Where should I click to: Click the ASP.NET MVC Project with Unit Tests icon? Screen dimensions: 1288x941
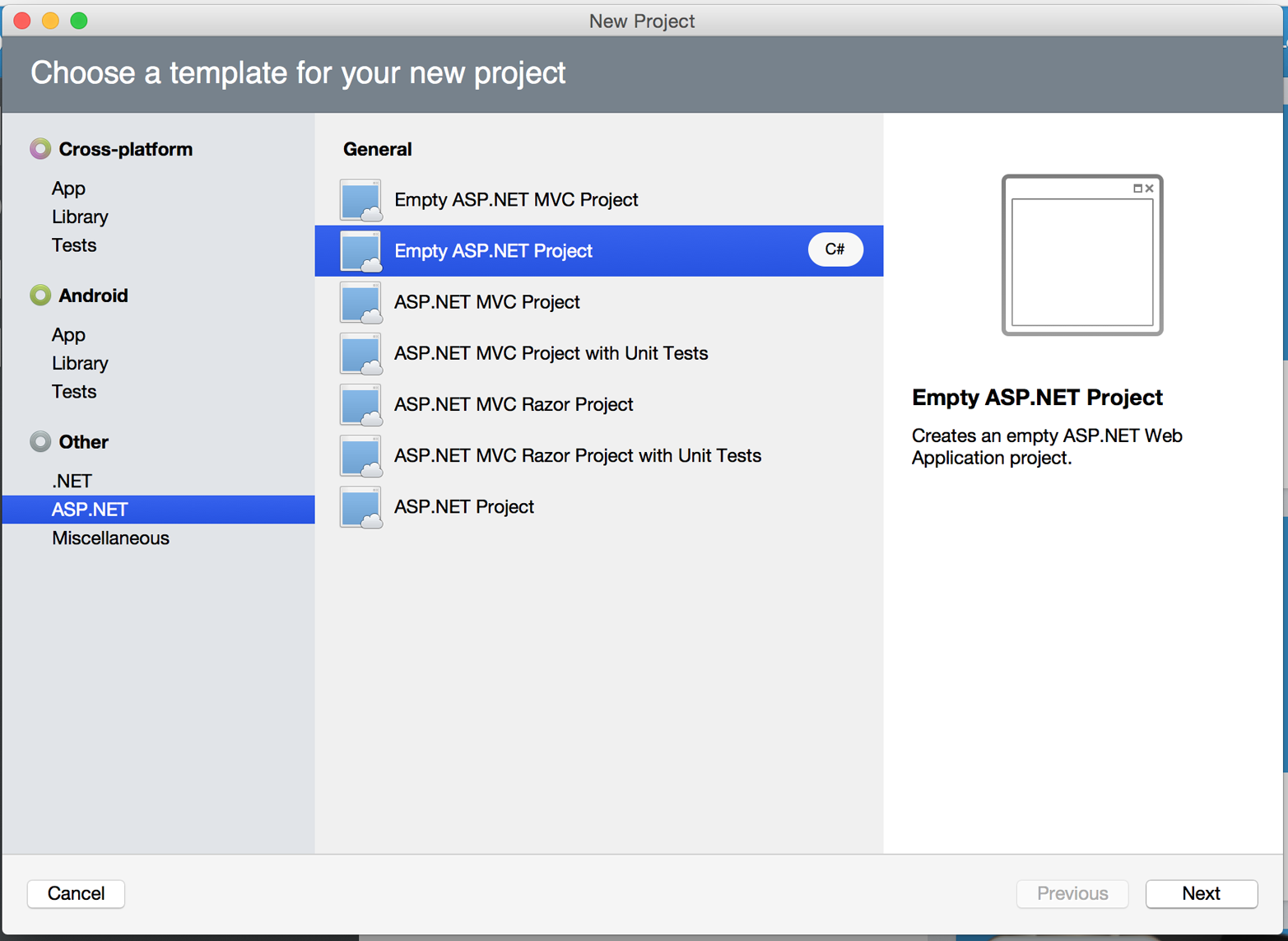tap(360, 353)
